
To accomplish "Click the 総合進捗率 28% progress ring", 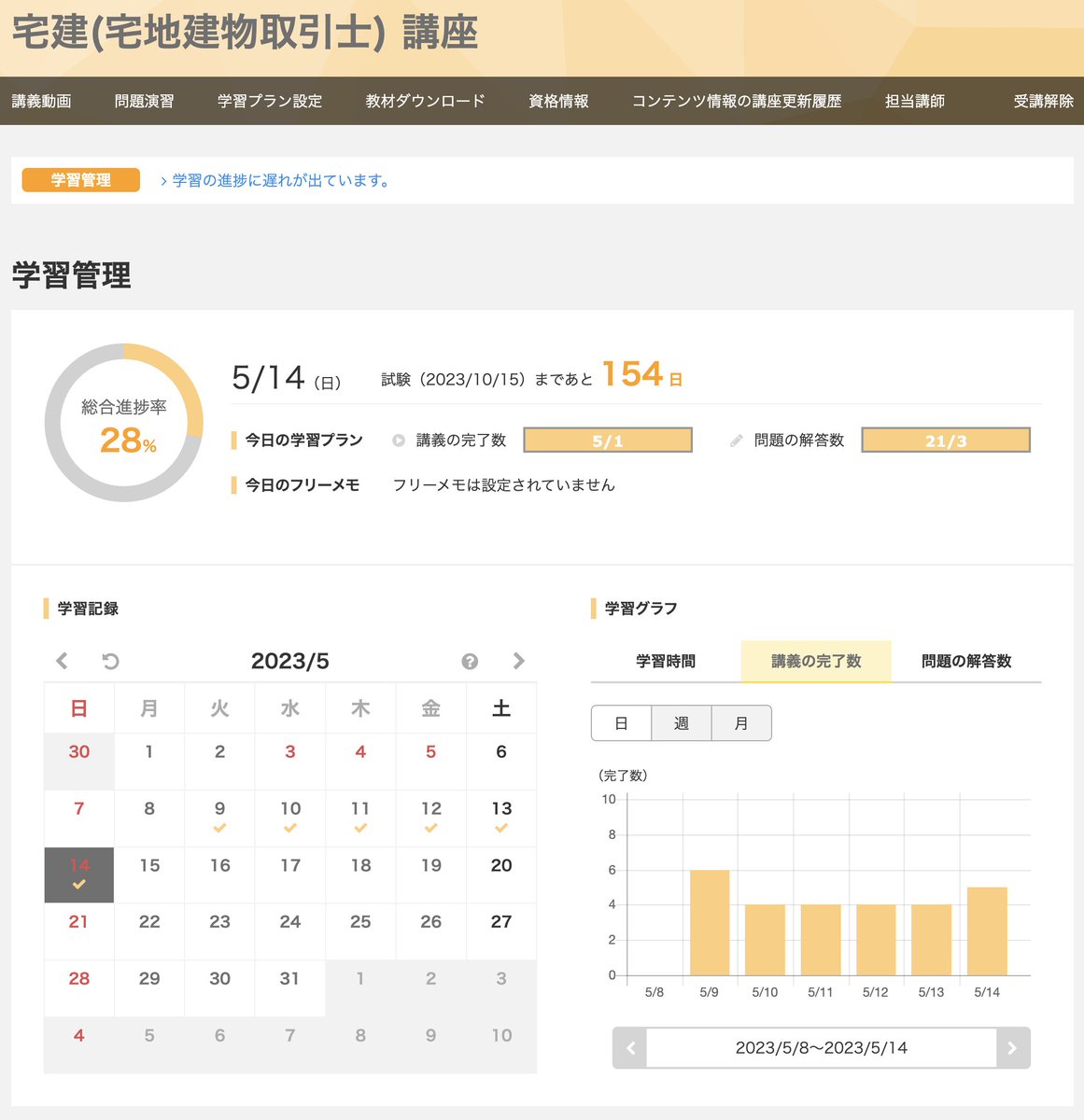I will [x=124, y=423].
